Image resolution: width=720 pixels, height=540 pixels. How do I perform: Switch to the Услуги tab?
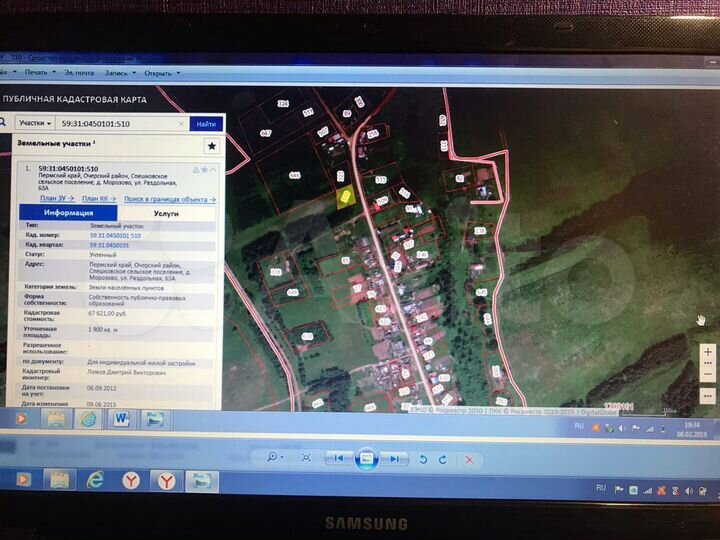[x=166, y=213]
